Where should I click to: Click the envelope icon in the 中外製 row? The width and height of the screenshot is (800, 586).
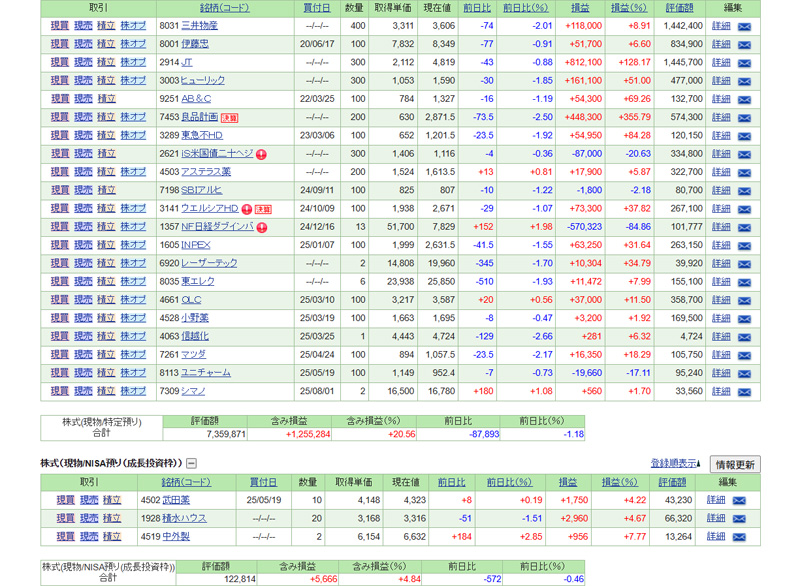click(744, 537)
